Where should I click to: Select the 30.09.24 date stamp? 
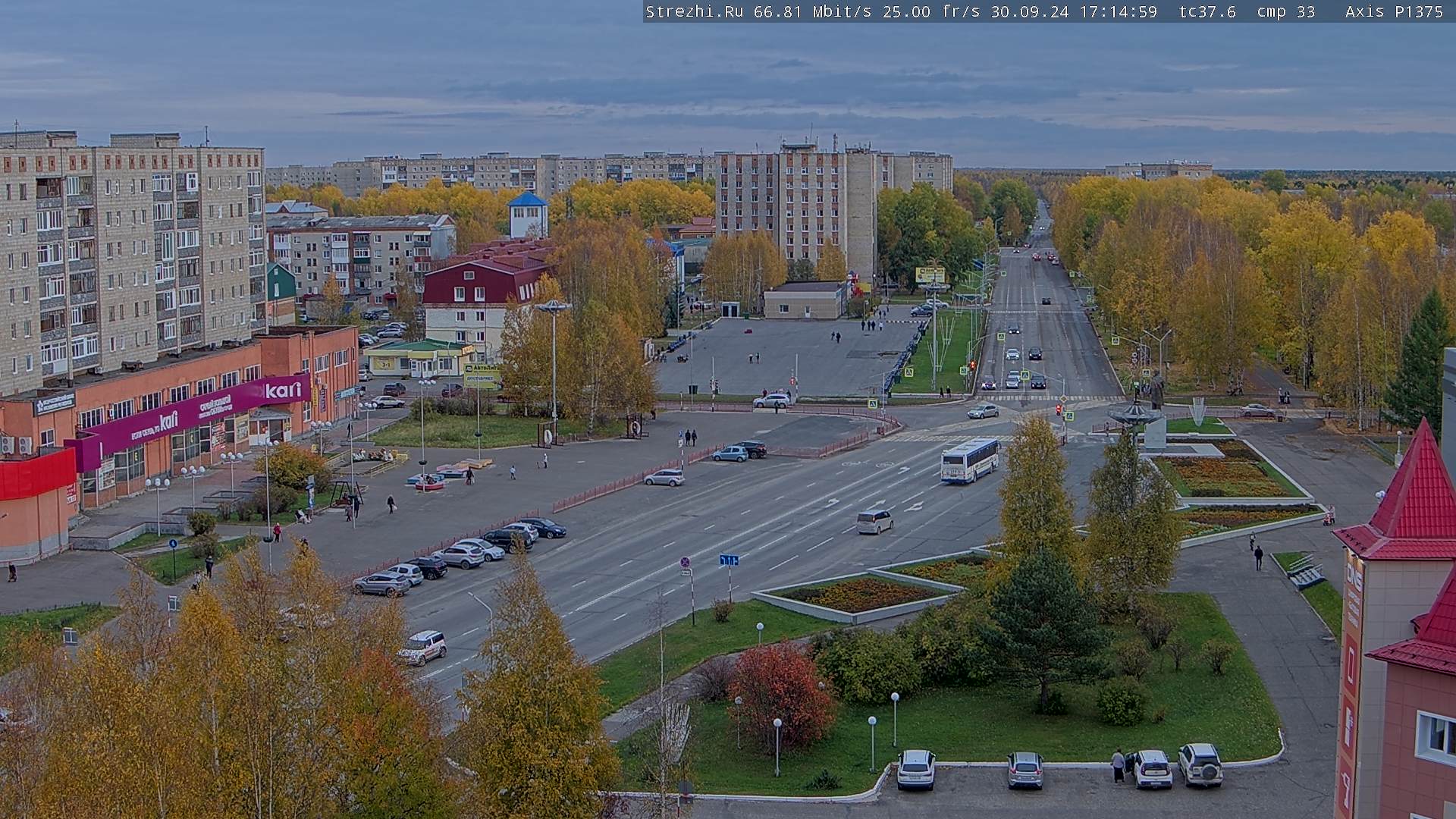[1030, 11]
